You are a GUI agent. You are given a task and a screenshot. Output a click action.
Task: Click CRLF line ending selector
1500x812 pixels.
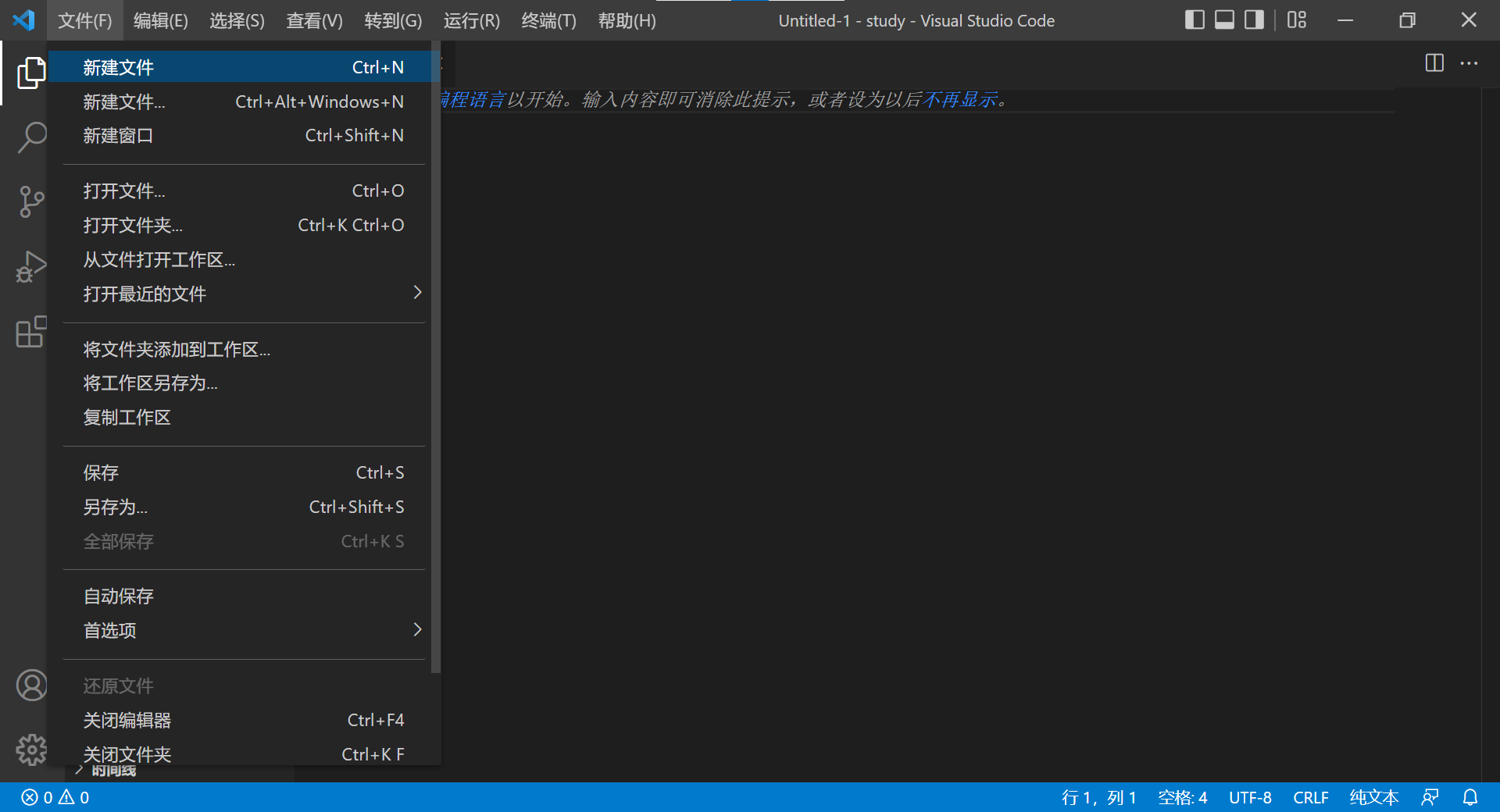coord(1310,797)
